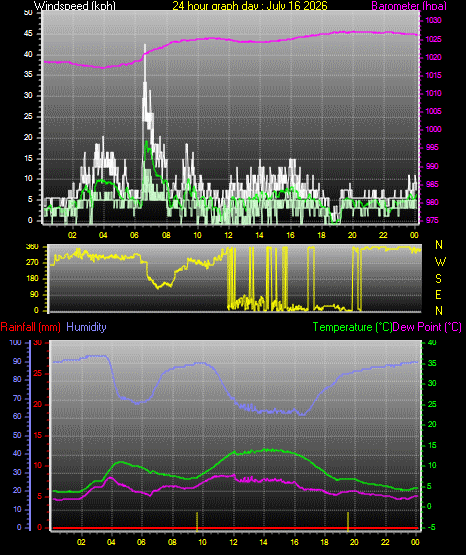Pick the white windspeed axis value 35
Image resolution: width=466 pixels, height=555 pixels.
(28, 74)
